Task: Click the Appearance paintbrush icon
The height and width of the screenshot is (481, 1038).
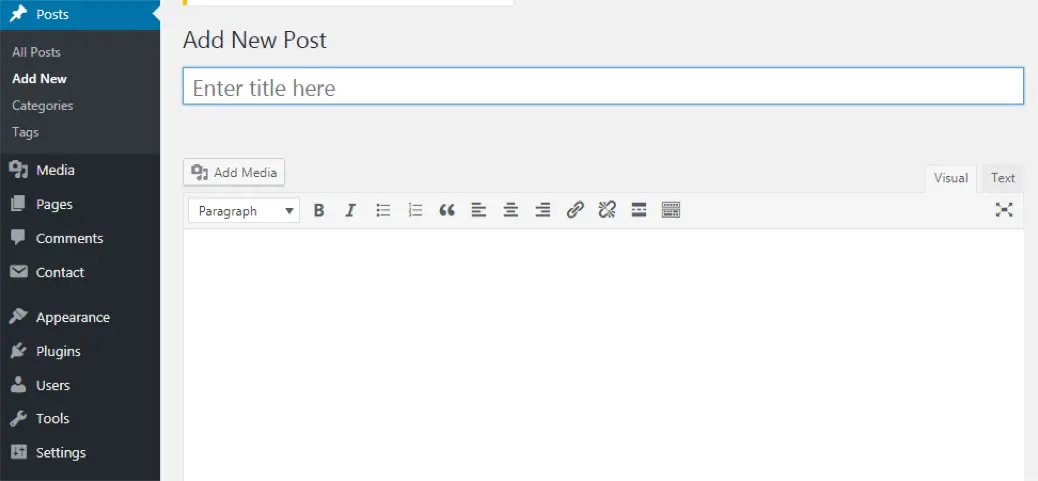Action: (19, 317)
